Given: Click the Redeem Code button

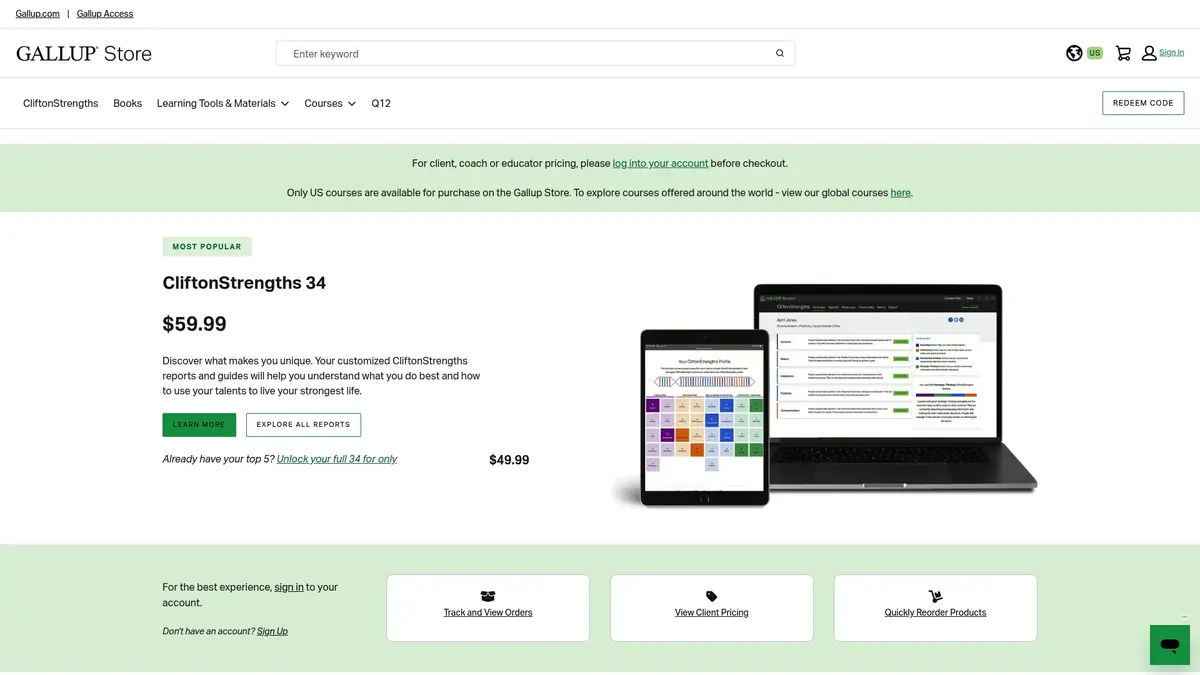Looking at the screenshot, I should (1143, 103).
